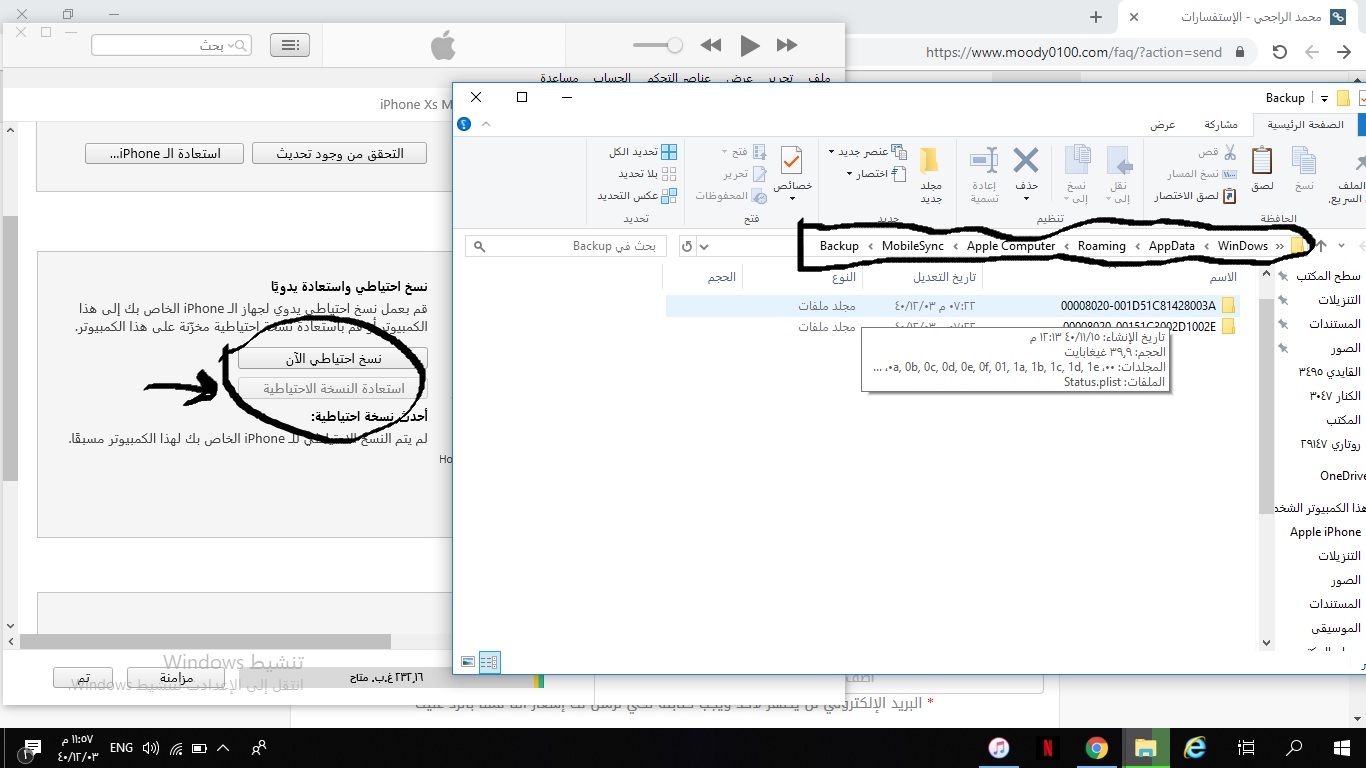Click the قص (Cut) icon in Explorer ribbon
This screenshot has height=768, width=1366.
click(x=1230, y=152)
